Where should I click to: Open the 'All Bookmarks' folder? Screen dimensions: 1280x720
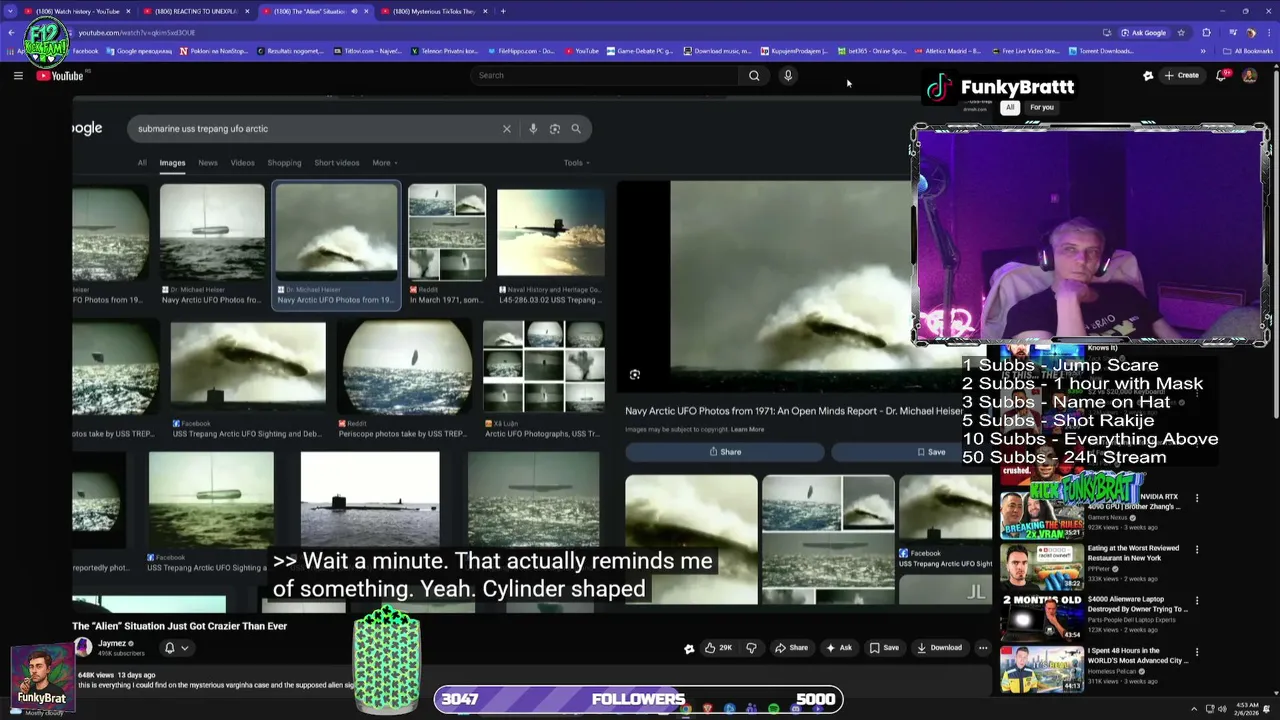click(x=1248, y=51)
